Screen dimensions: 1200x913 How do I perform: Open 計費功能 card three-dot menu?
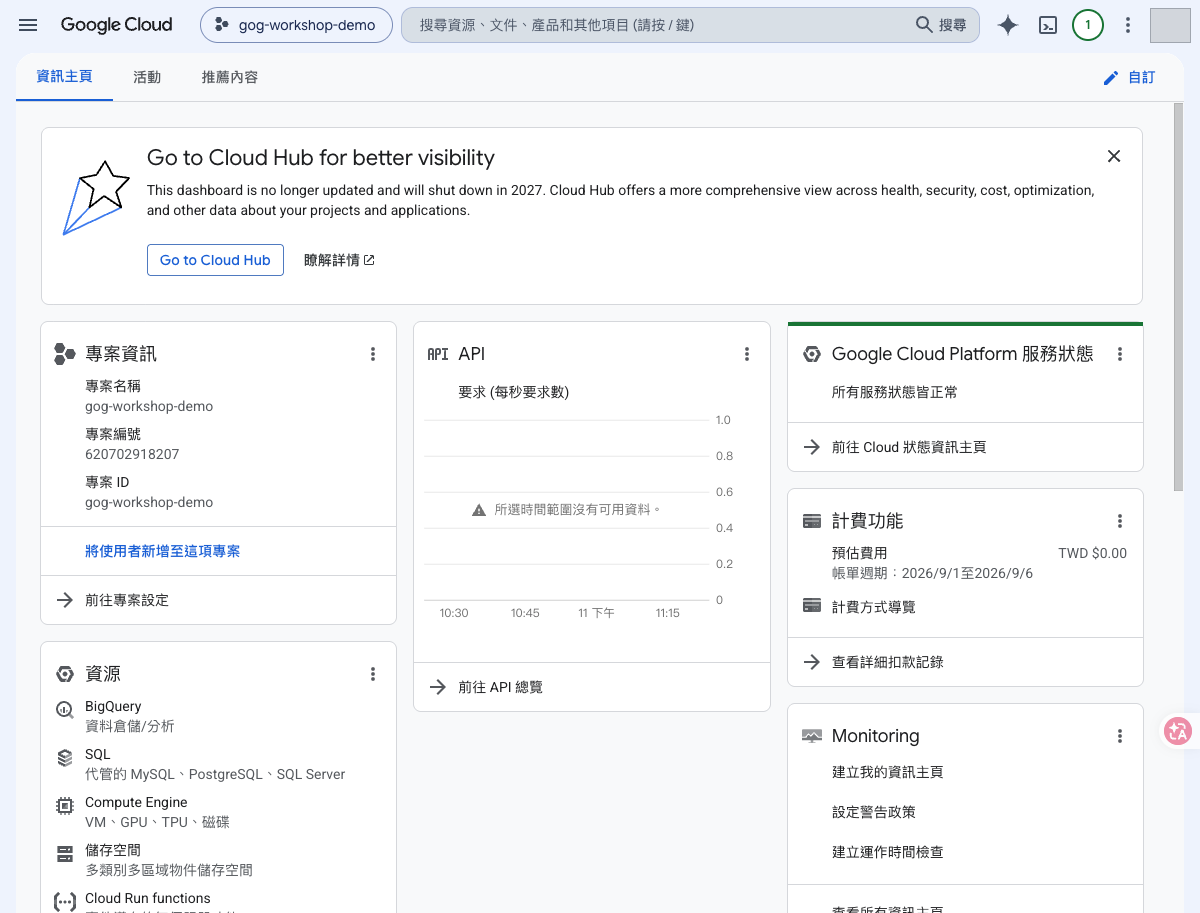click(x=1120, y=521)
